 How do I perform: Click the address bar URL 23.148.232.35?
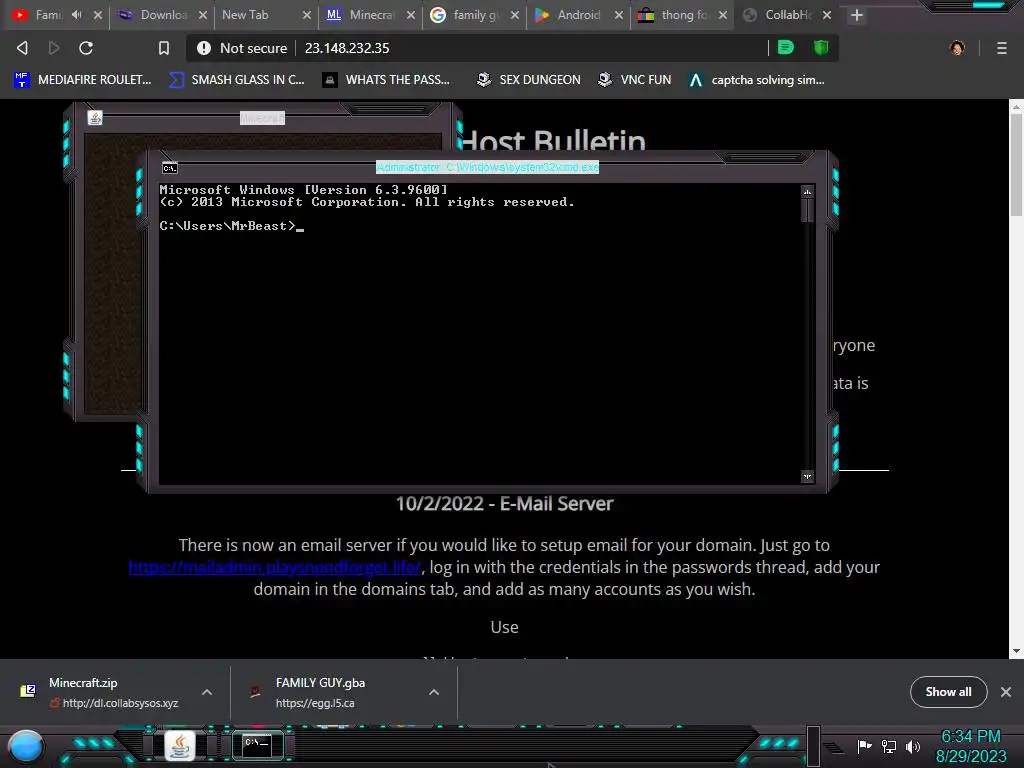pos(347,48)
